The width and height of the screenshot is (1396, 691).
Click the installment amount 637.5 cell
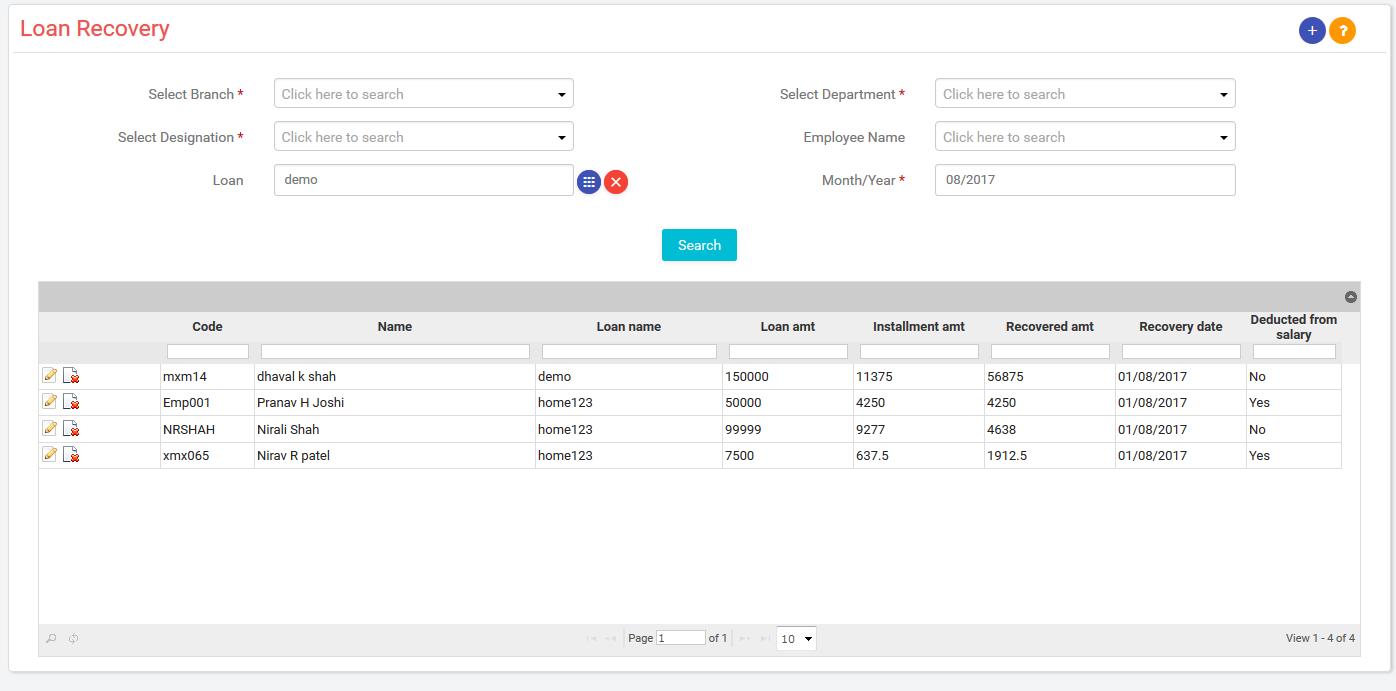(x=919, y=456)
